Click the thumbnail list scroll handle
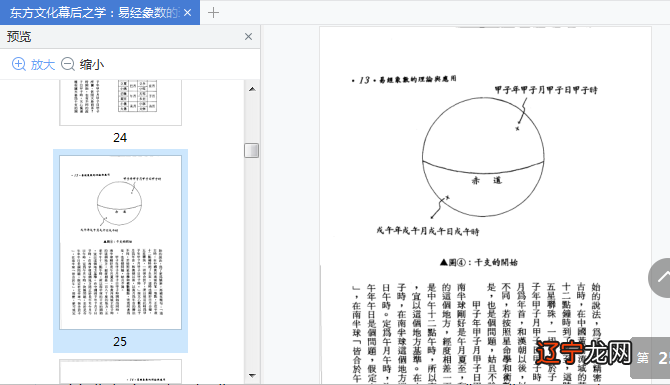Screen dimensions: 670x385 252,150
